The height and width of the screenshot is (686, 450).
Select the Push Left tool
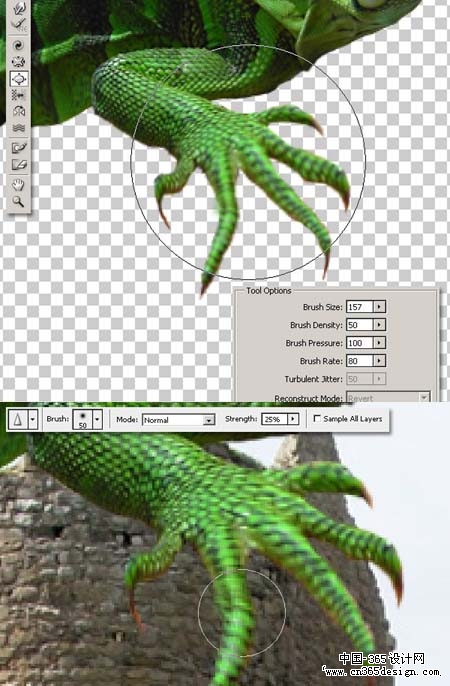point(19,95)
